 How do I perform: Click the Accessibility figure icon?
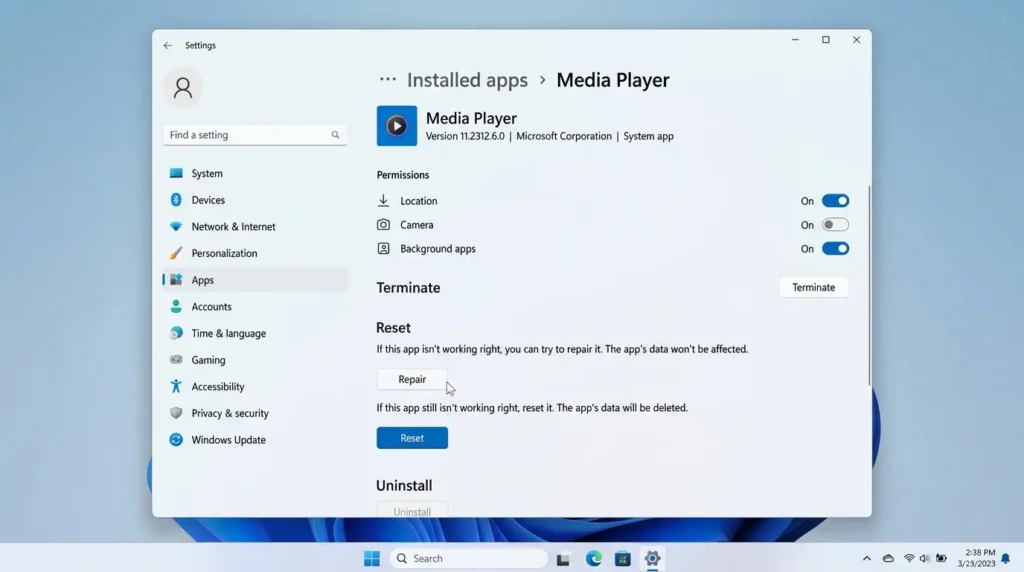(x=176, y=387)
